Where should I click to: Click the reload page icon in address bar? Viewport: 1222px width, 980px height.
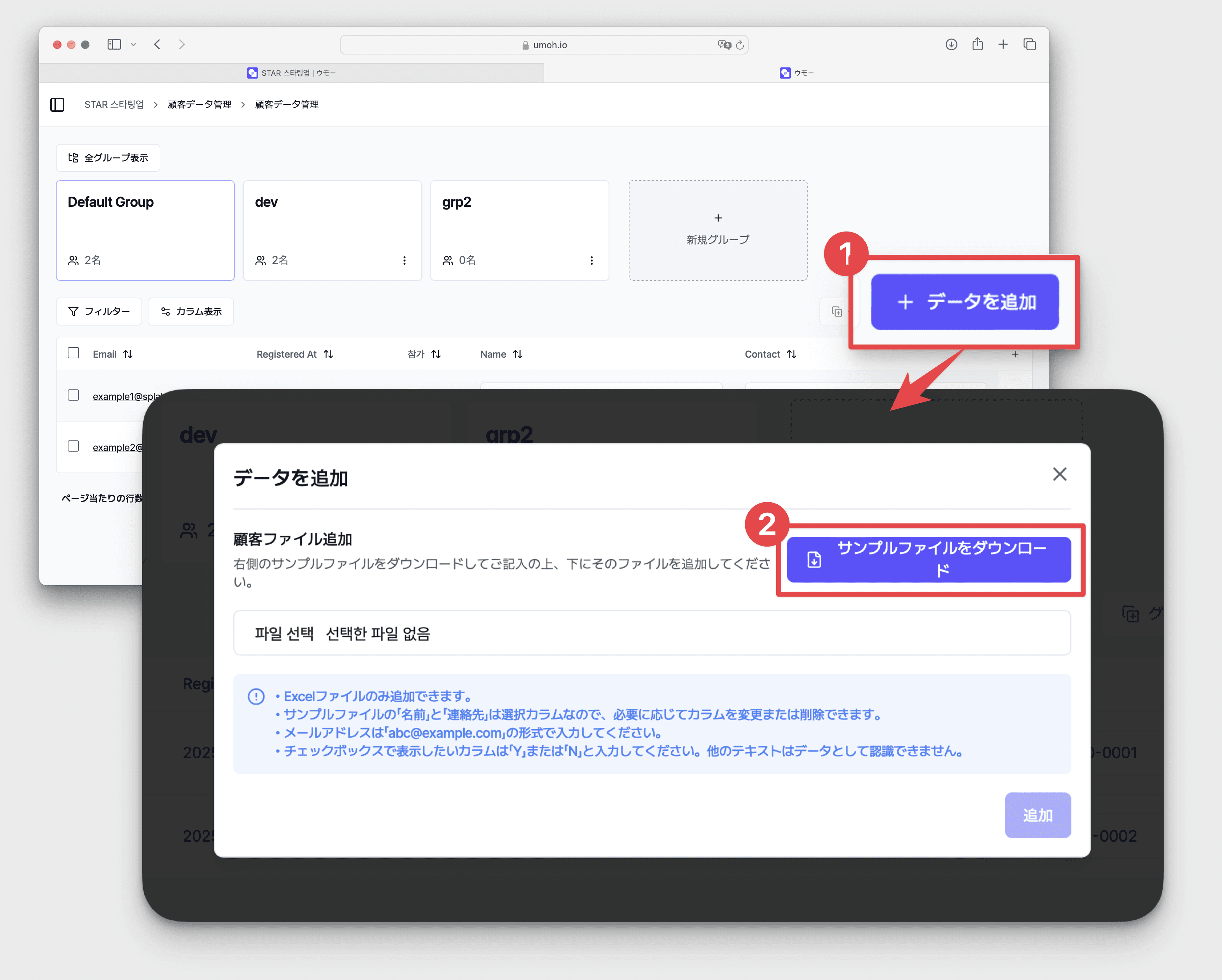[740, 45]
